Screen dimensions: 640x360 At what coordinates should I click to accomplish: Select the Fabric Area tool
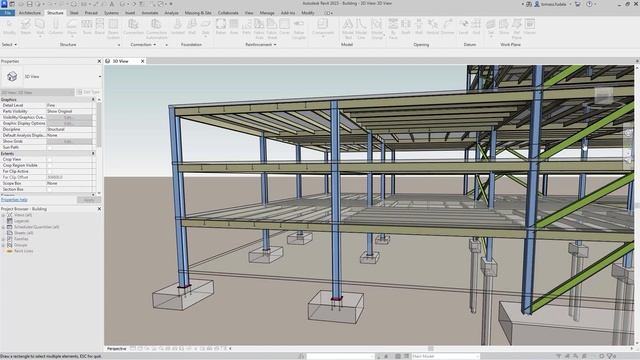tap(259, 29)
